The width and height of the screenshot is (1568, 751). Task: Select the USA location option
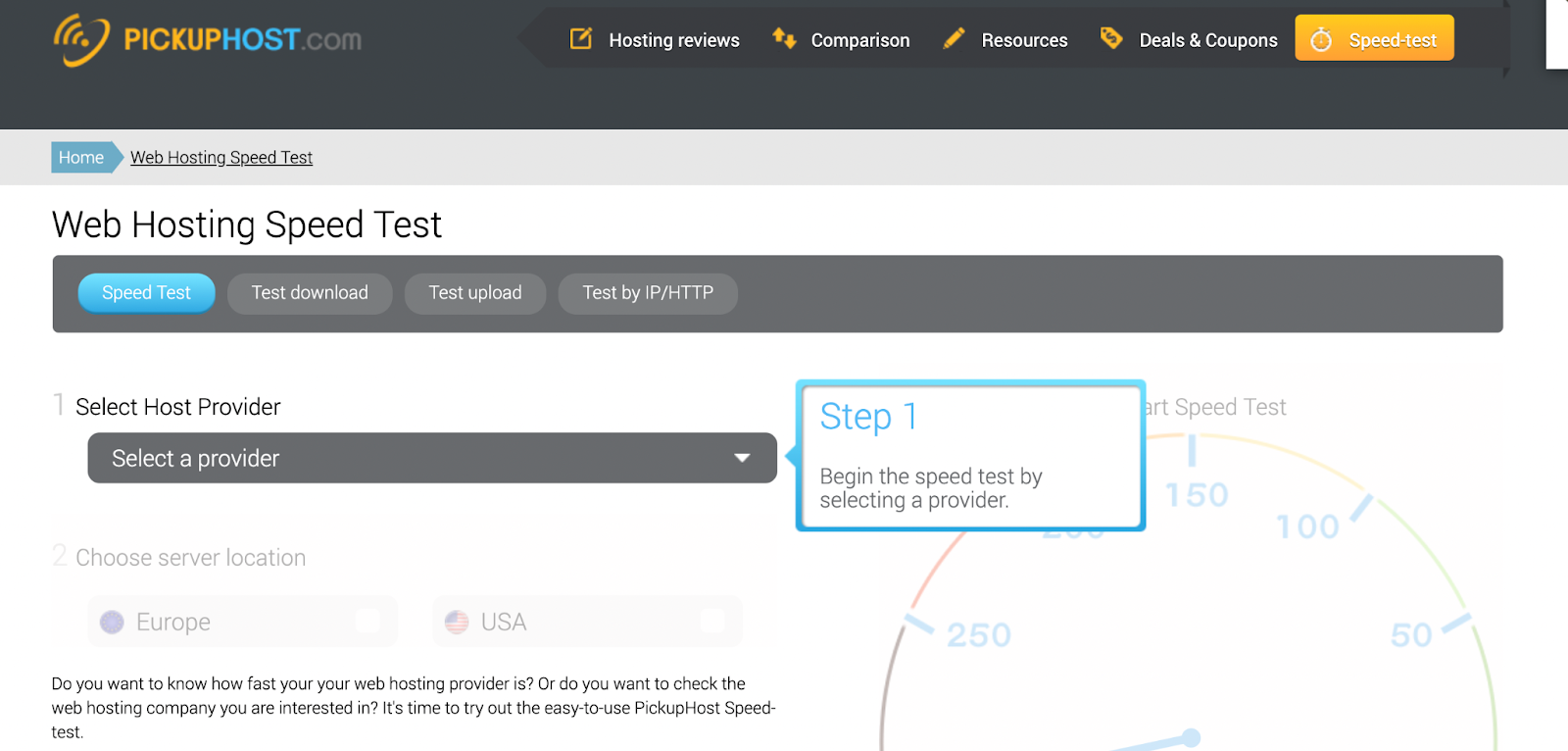(x=587, y=622)
